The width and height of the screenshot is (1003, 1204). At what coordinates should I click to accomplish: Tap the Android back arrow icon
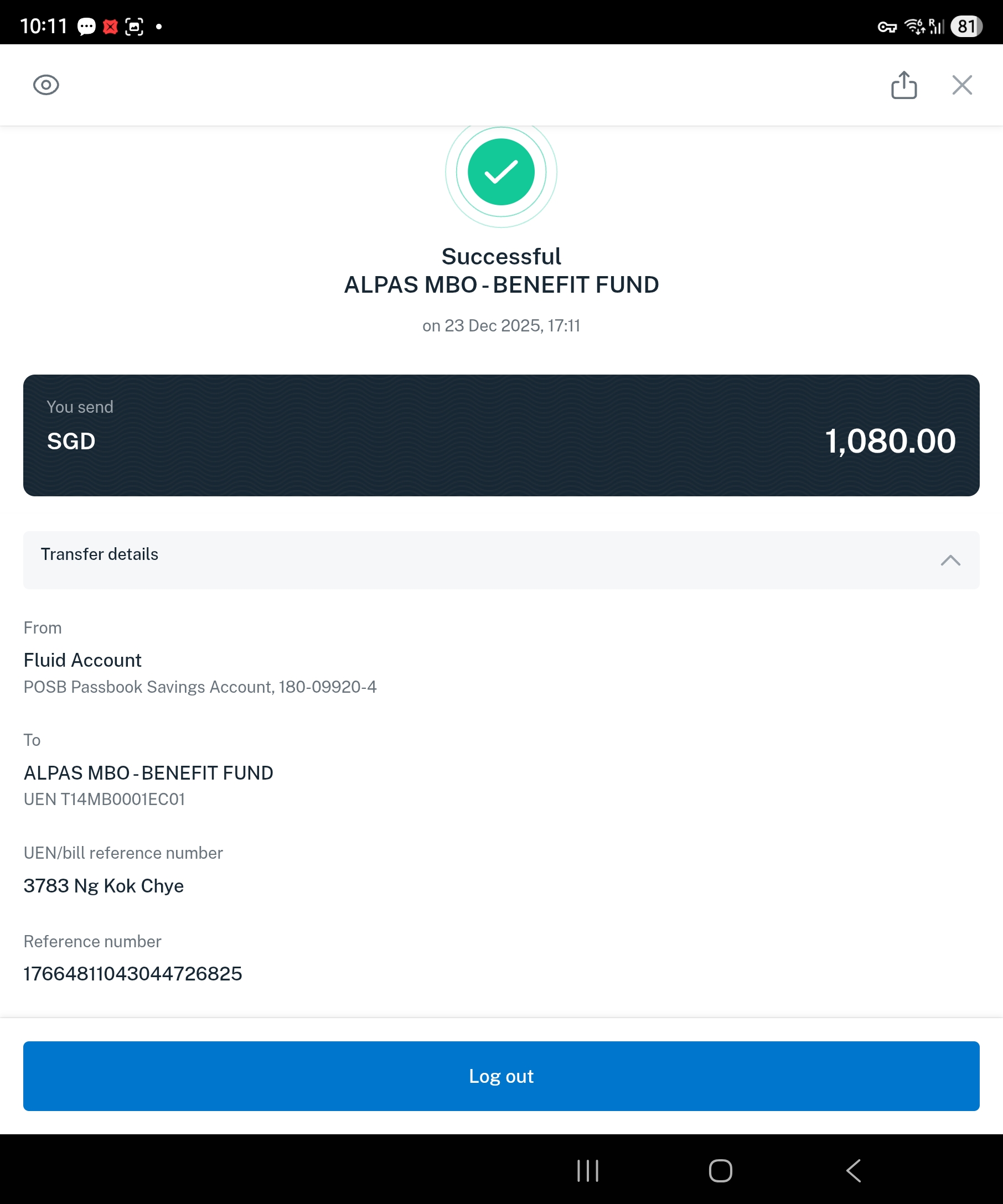point(854,1171)
